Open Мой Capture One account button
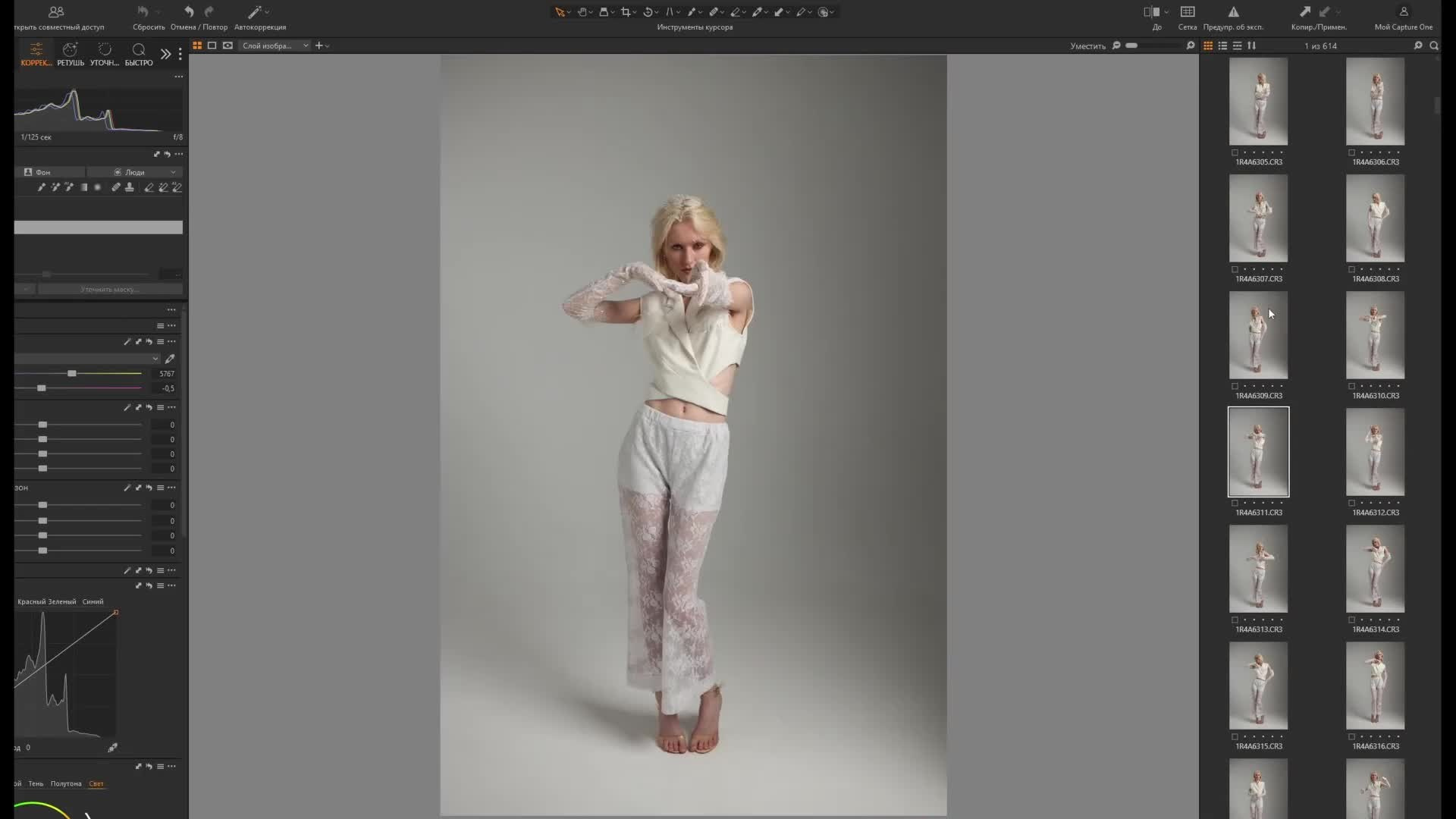 pyautogui.click(x=1403, y=12)
